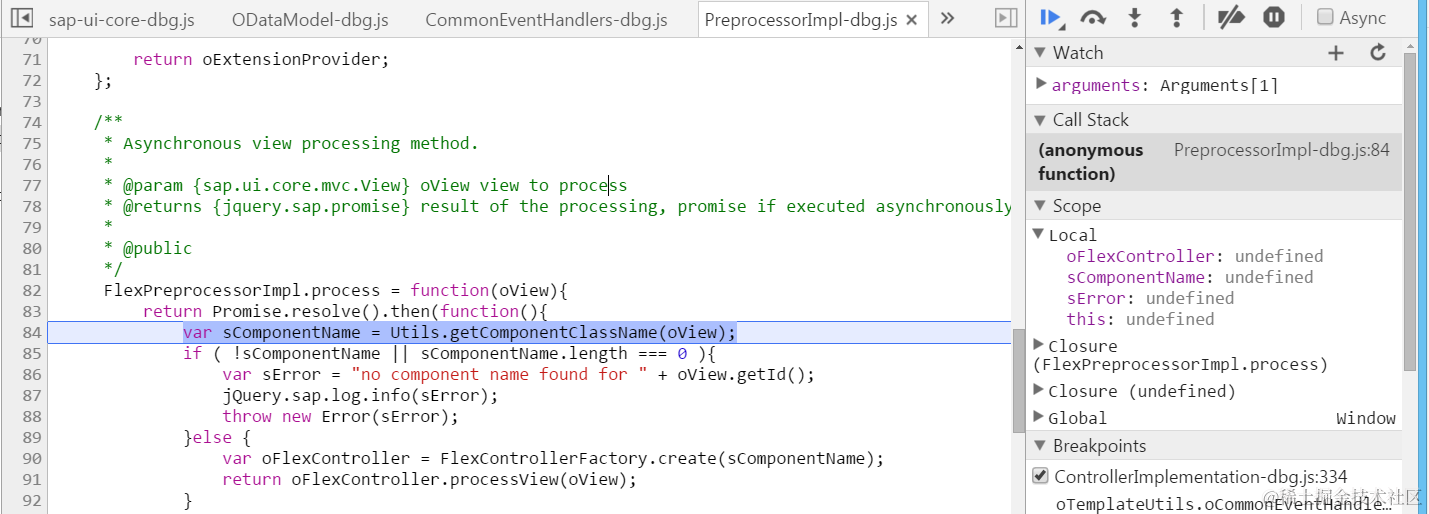Select the PreprocessorImpl-dbg.js tab
Image resolution: width=1429 pixels, height=514 pixels.
pos(801,19)
